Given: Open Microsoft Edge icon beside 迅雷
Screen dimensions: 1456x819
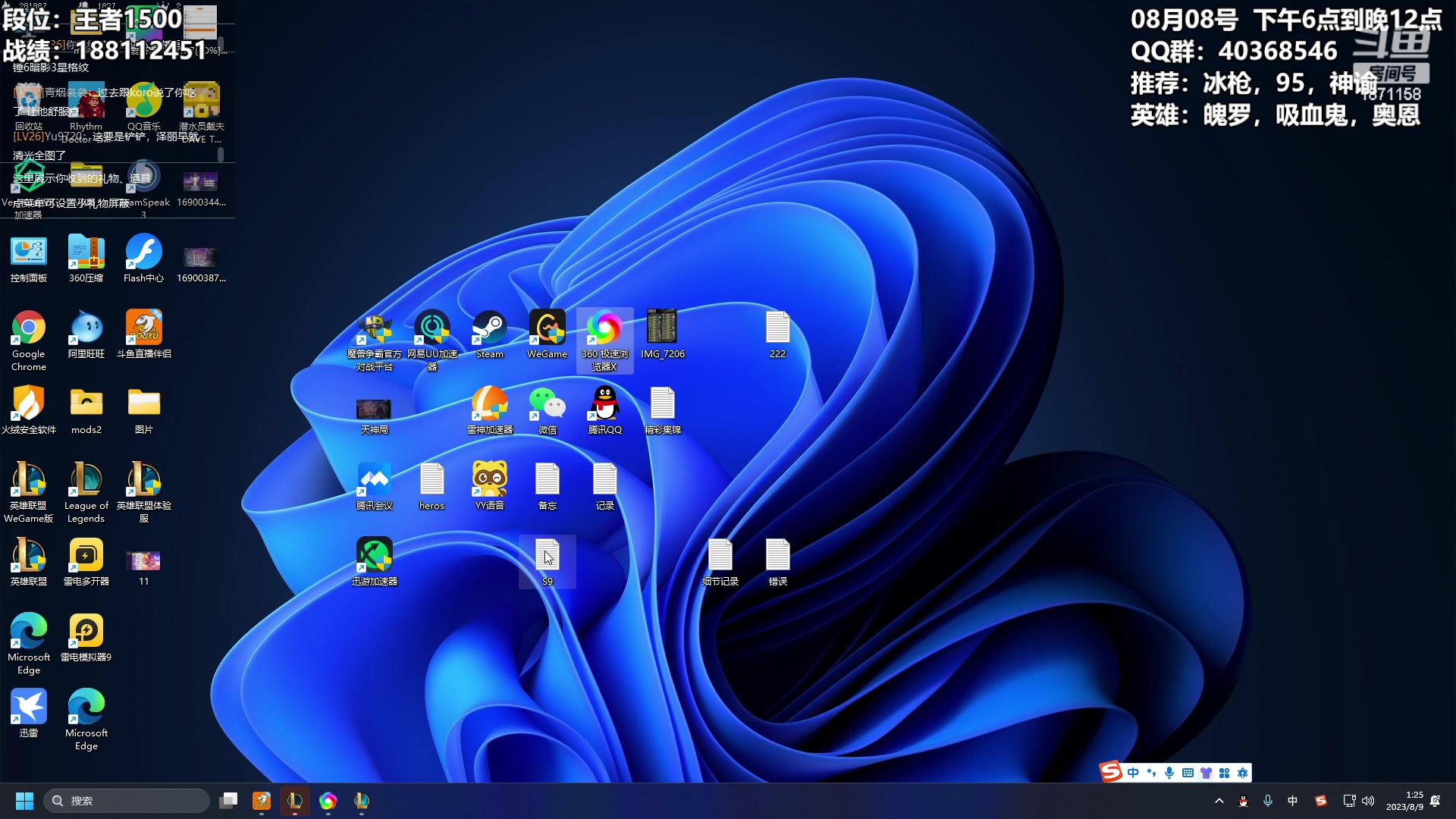Looking at the screenshot, I should 86,719.
